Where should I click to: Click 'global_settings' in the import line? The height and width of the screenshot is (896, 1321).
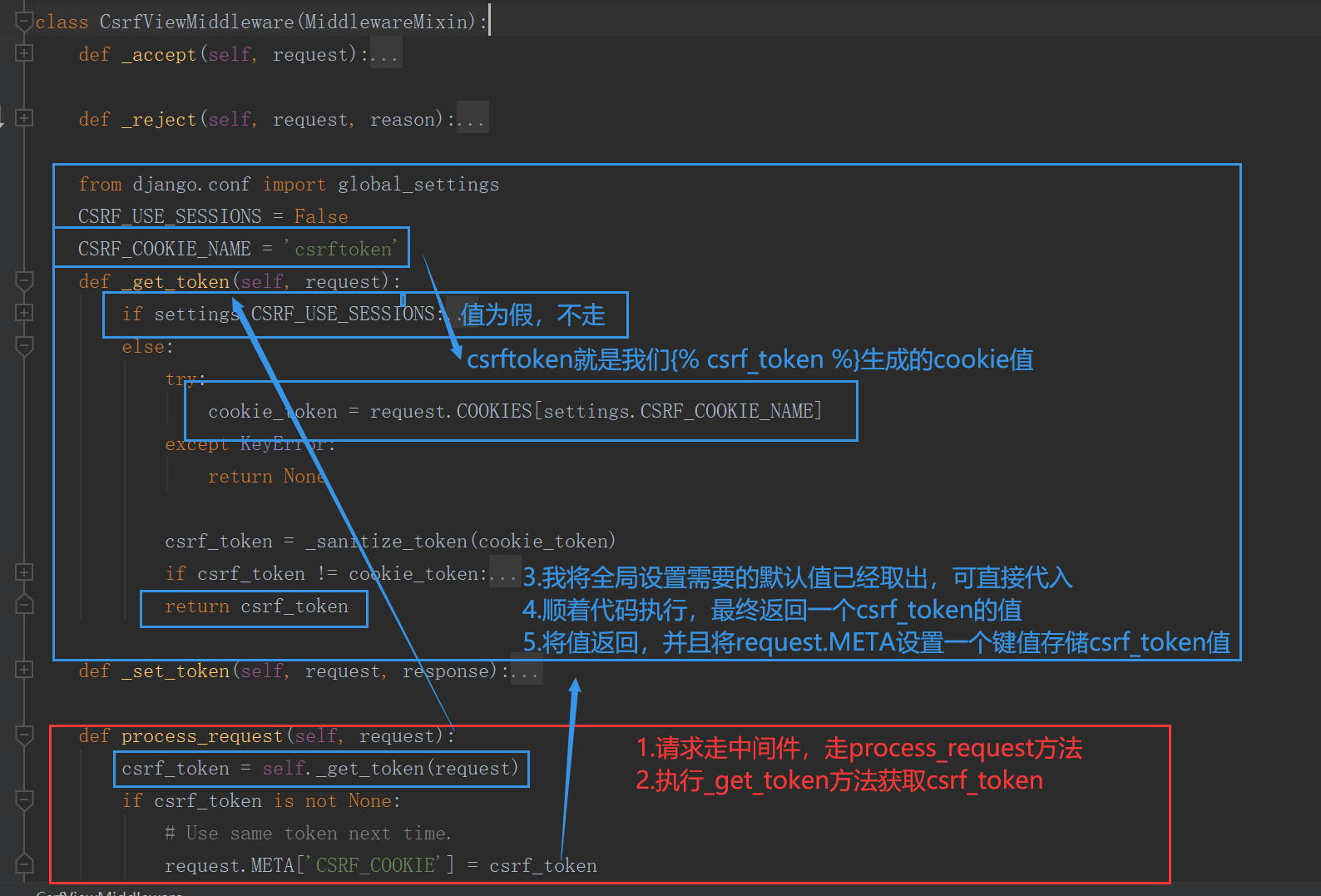[x=418, y=184]
